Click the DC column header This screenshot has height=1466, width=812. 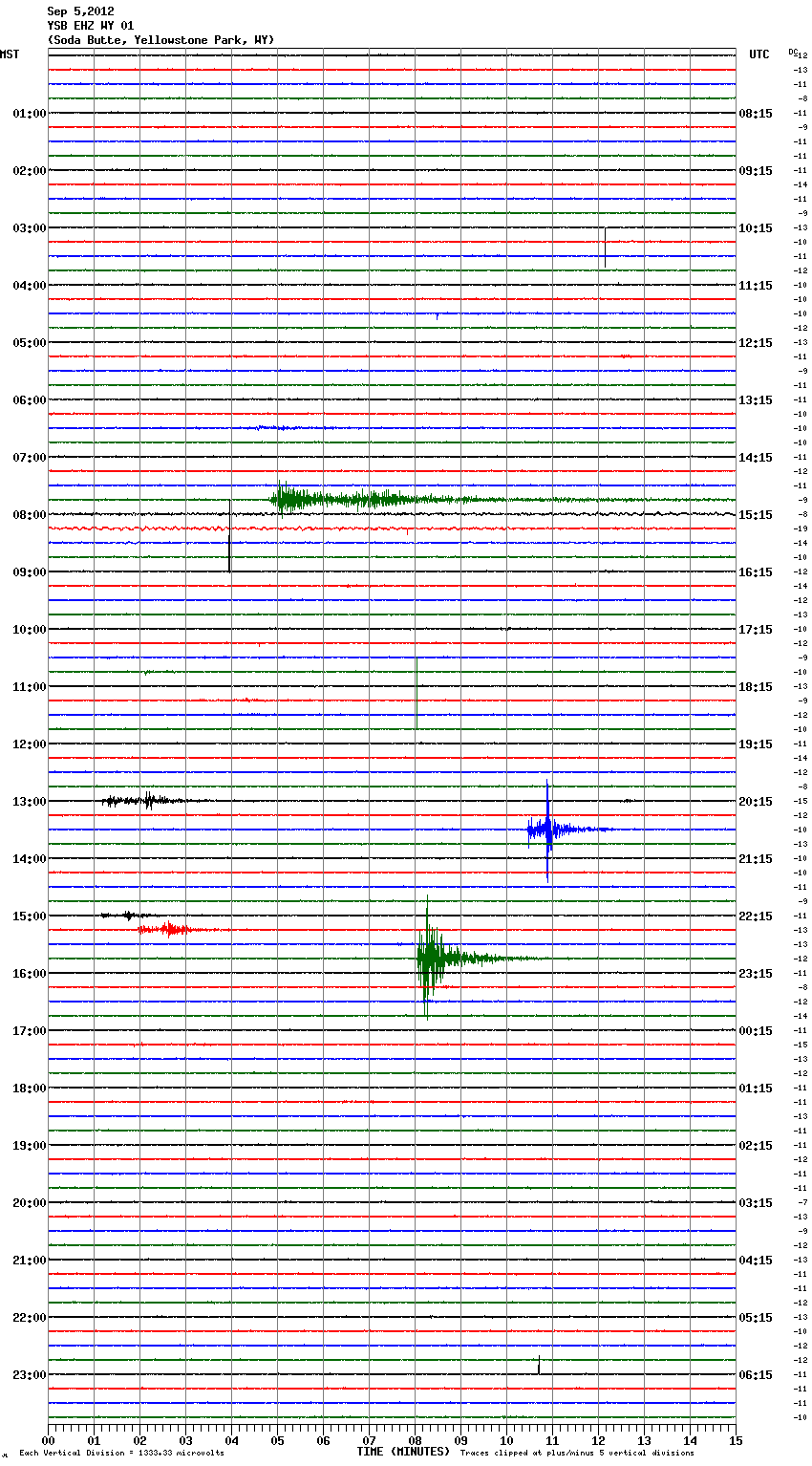coord(793,52)
